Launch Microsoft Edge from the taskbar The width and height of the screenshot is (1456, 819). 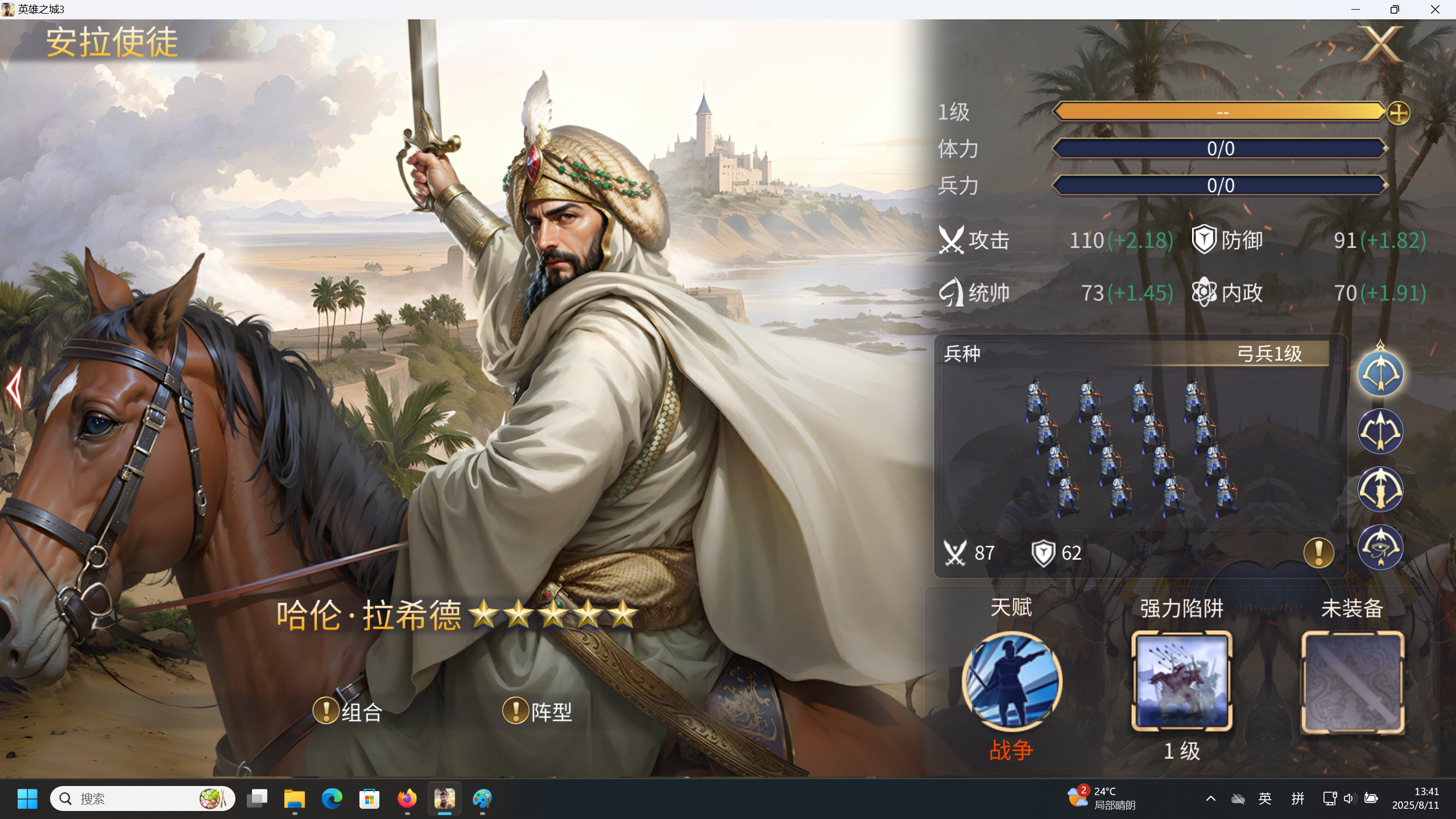(332, 799)
